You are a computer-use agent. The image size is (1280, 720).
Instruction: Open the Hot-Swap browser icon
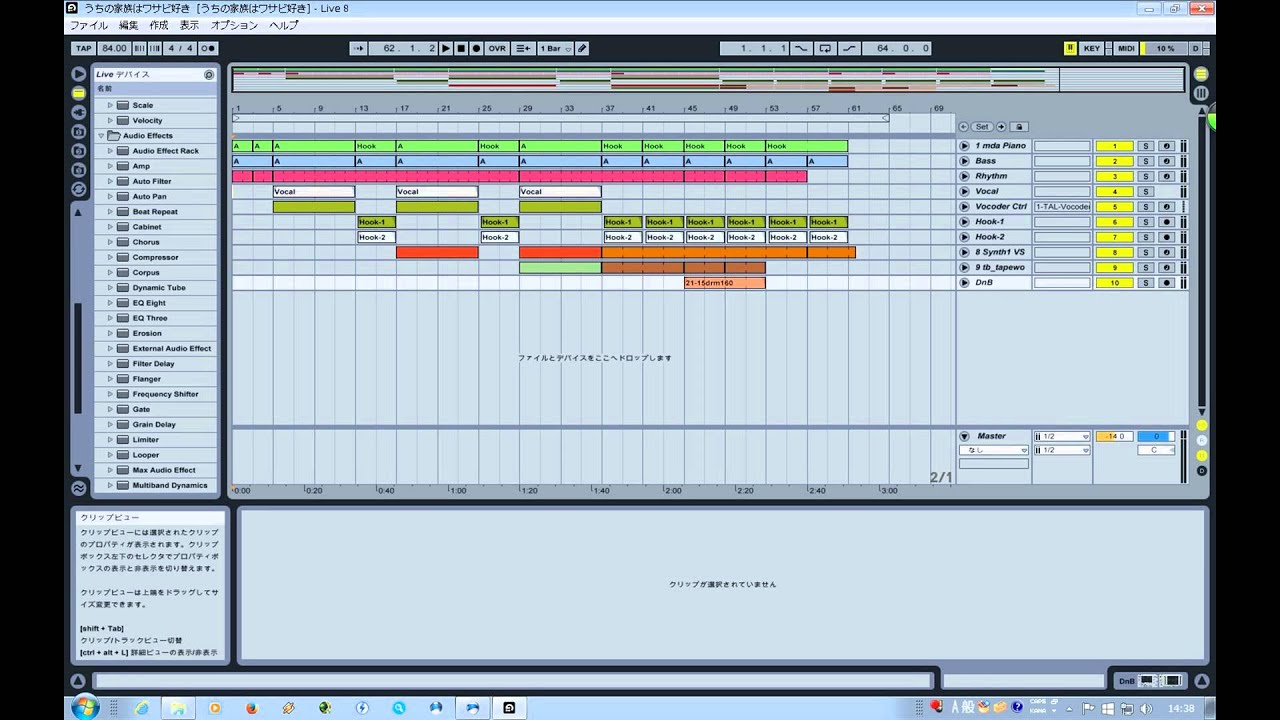pos(78,189)
